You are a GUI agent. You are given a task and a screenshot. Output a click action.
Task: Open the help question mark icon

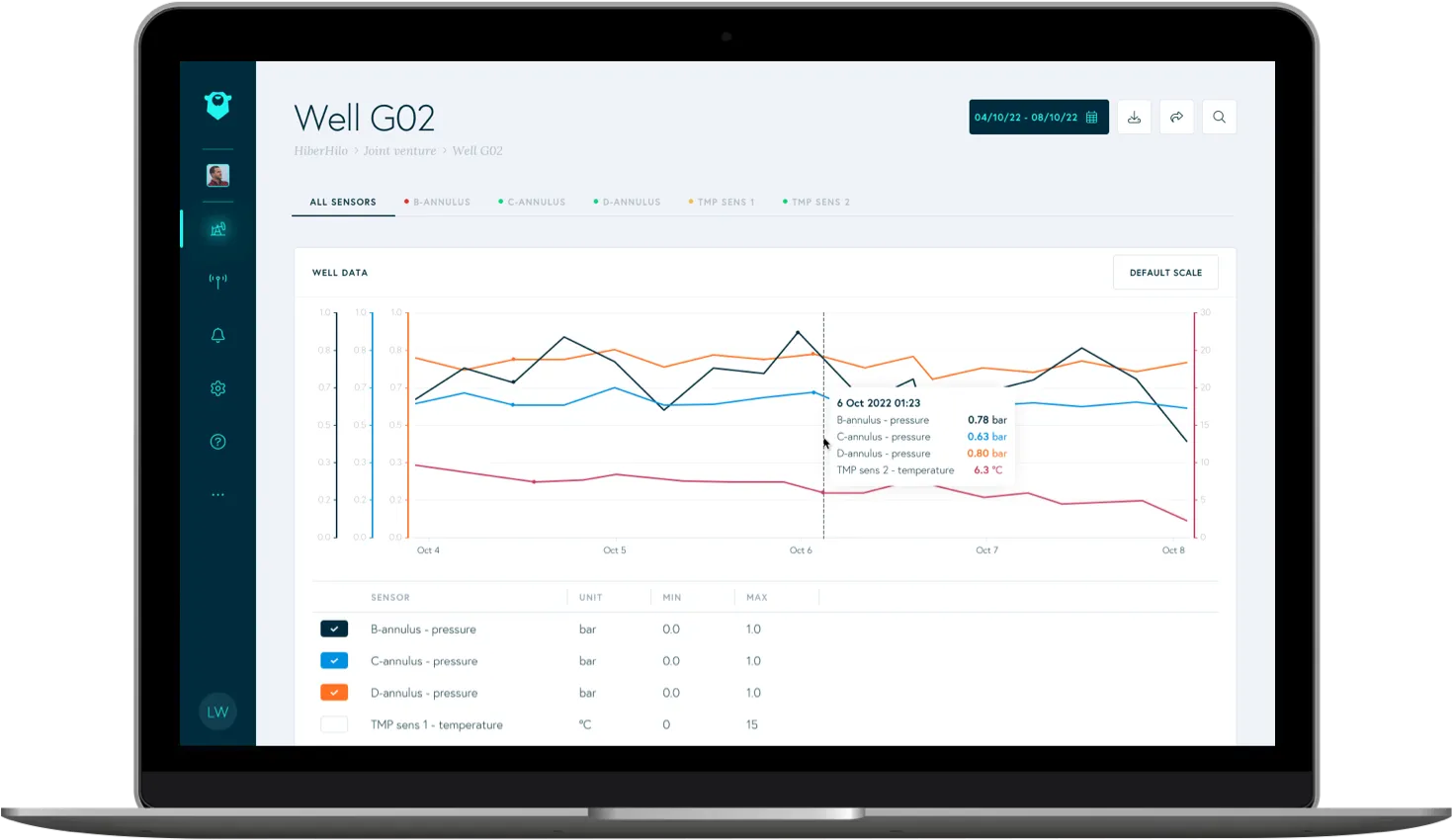point(217,442)
